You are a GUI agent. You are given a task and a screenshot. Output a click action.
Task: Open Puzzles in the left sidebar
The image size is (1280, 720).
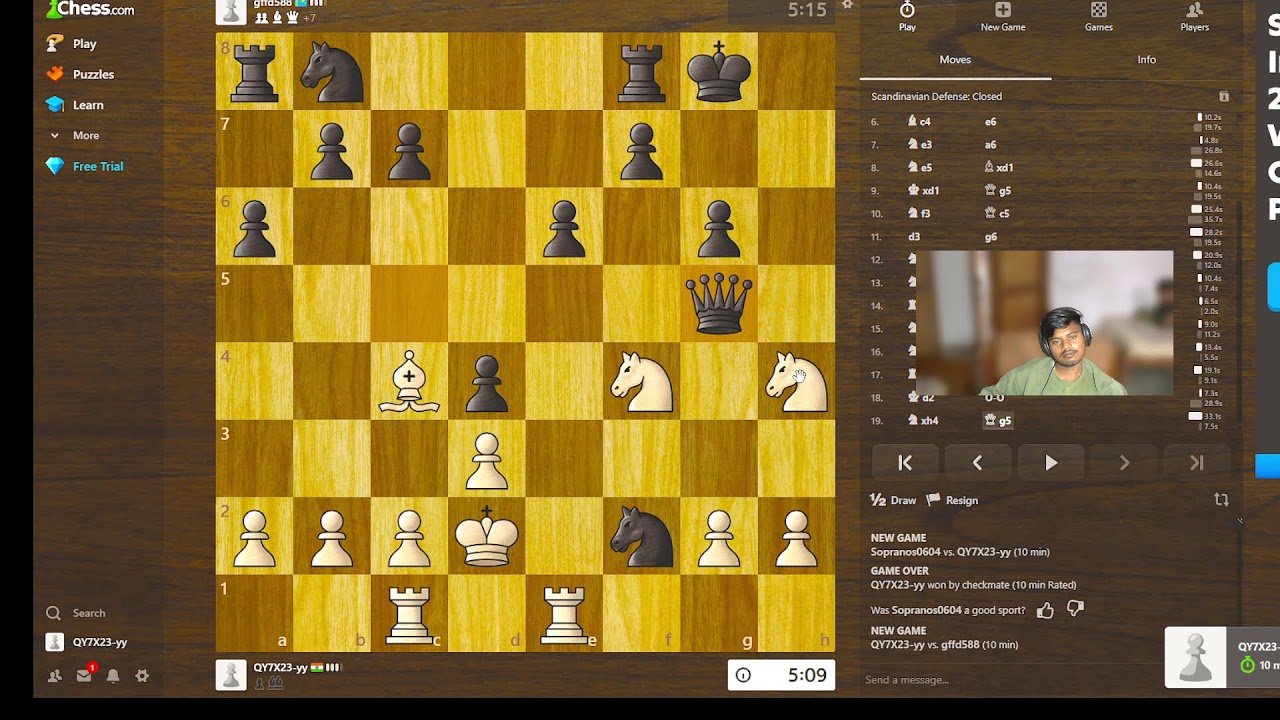pyautogui.click(x=80, y=74)
